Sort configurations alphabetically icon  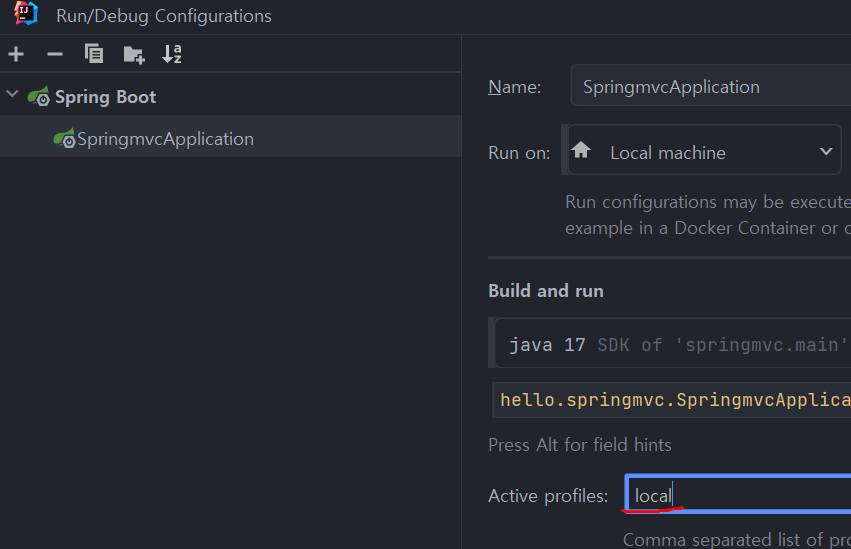(172, 54)
